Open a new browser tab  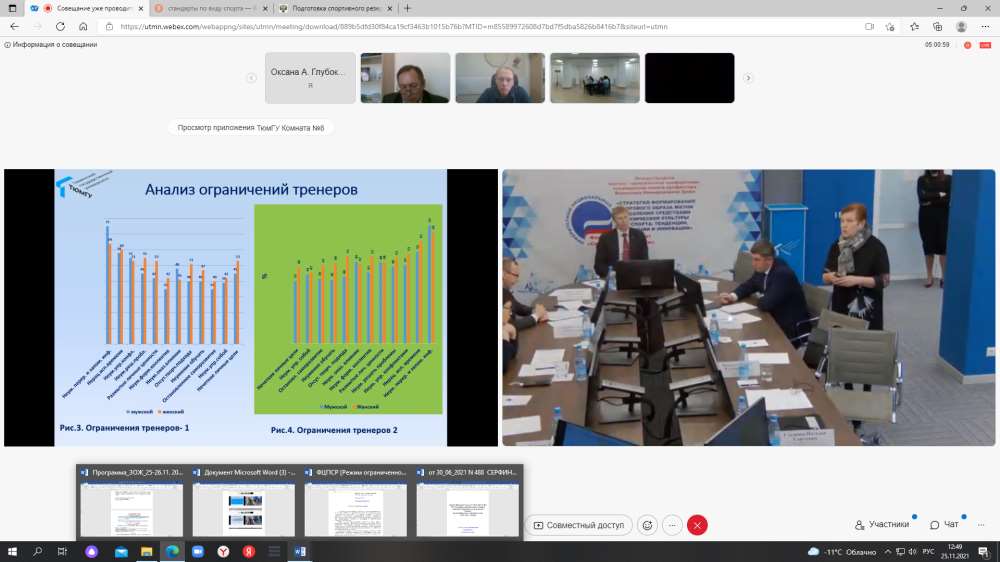(408, 8)
